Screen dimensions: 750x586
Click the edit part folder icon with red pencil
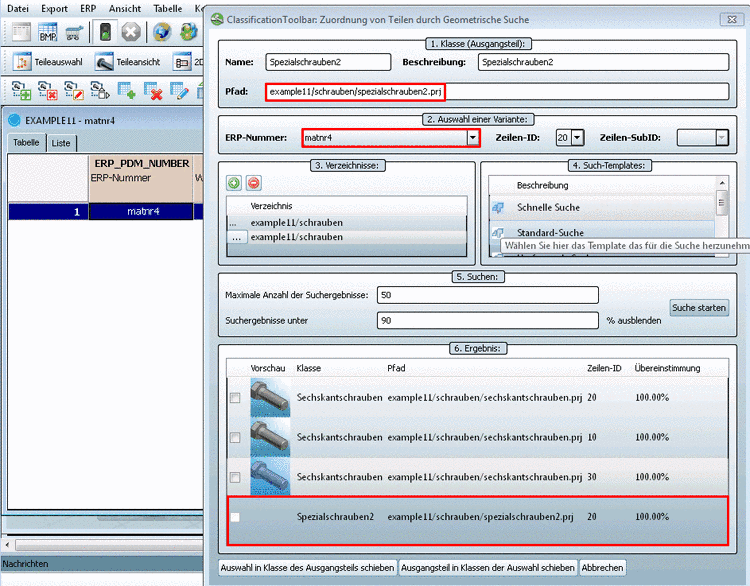click(74, 90)
